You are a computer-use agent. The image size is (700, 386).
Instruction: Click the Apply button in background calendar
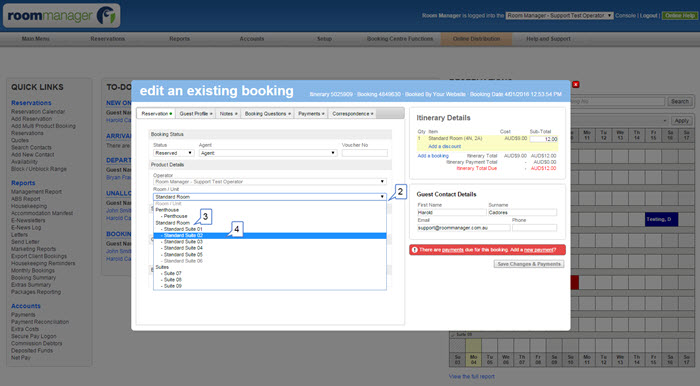[x=681, y=121]
